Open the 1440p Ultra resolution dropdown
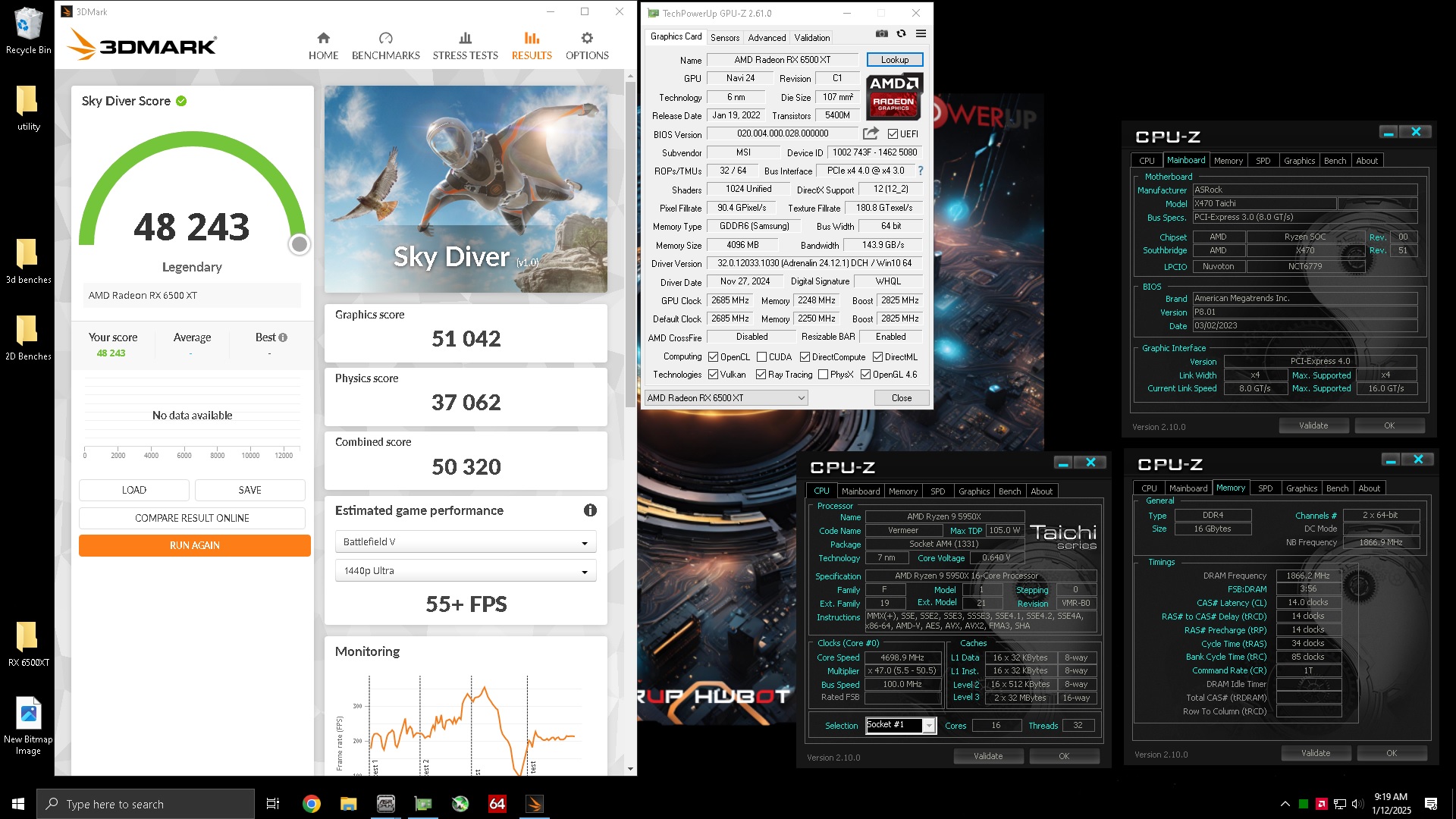Screen dimensions: 1456x819 tap(465, 570)
